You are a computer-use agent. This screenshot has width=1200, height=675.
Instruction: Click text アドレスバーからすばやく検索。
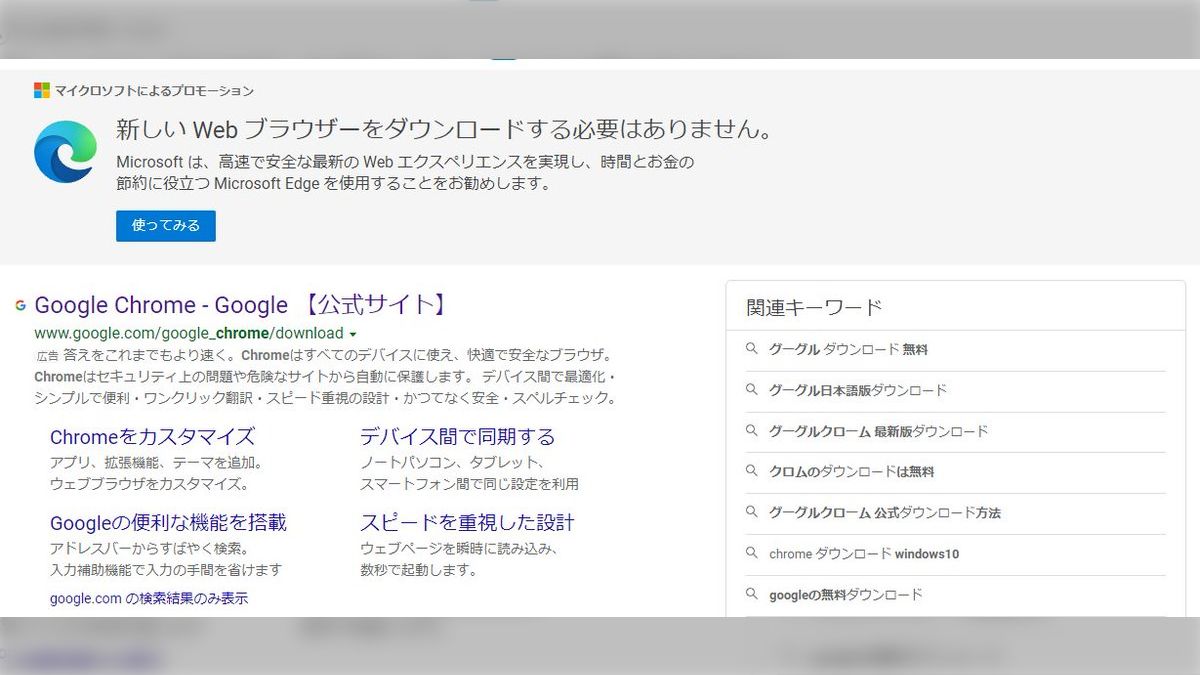point(150,548)
